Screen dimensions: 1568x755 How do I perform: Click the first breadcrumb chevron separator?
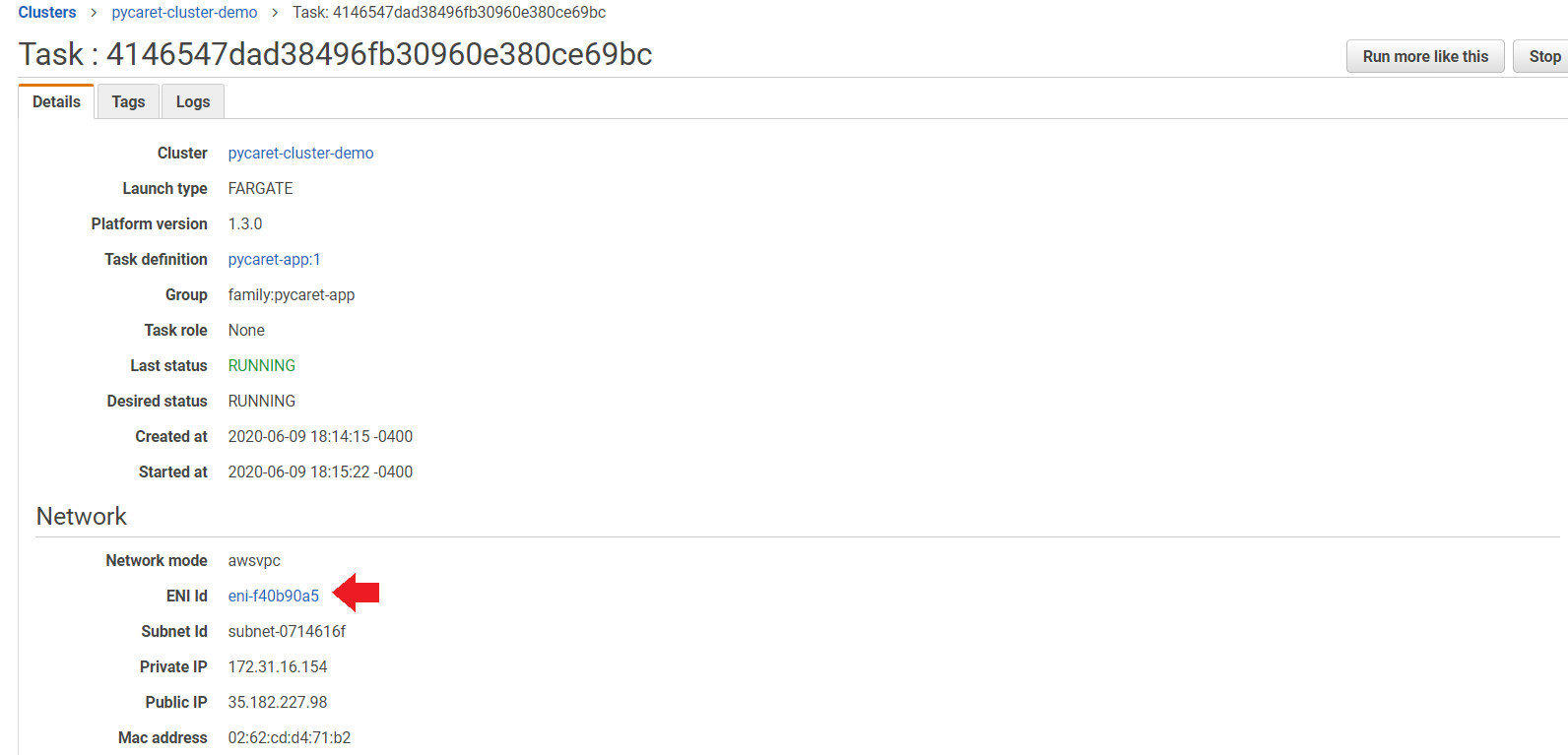pyautogui.click(x=94, y=13)
